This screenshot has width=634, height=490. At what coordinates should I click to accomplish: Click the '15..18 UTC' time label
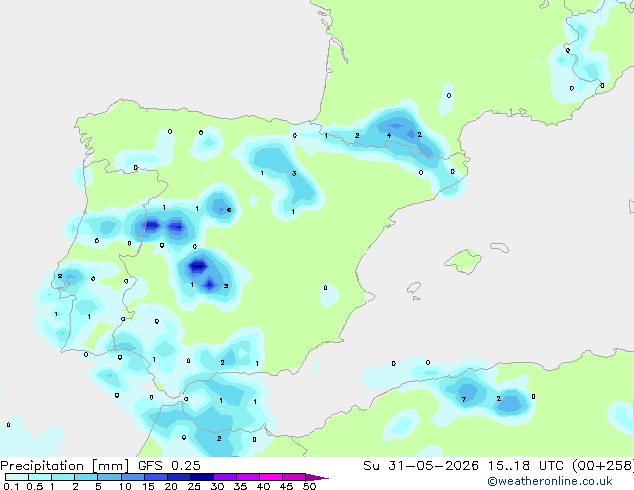[x=526, y=466]
